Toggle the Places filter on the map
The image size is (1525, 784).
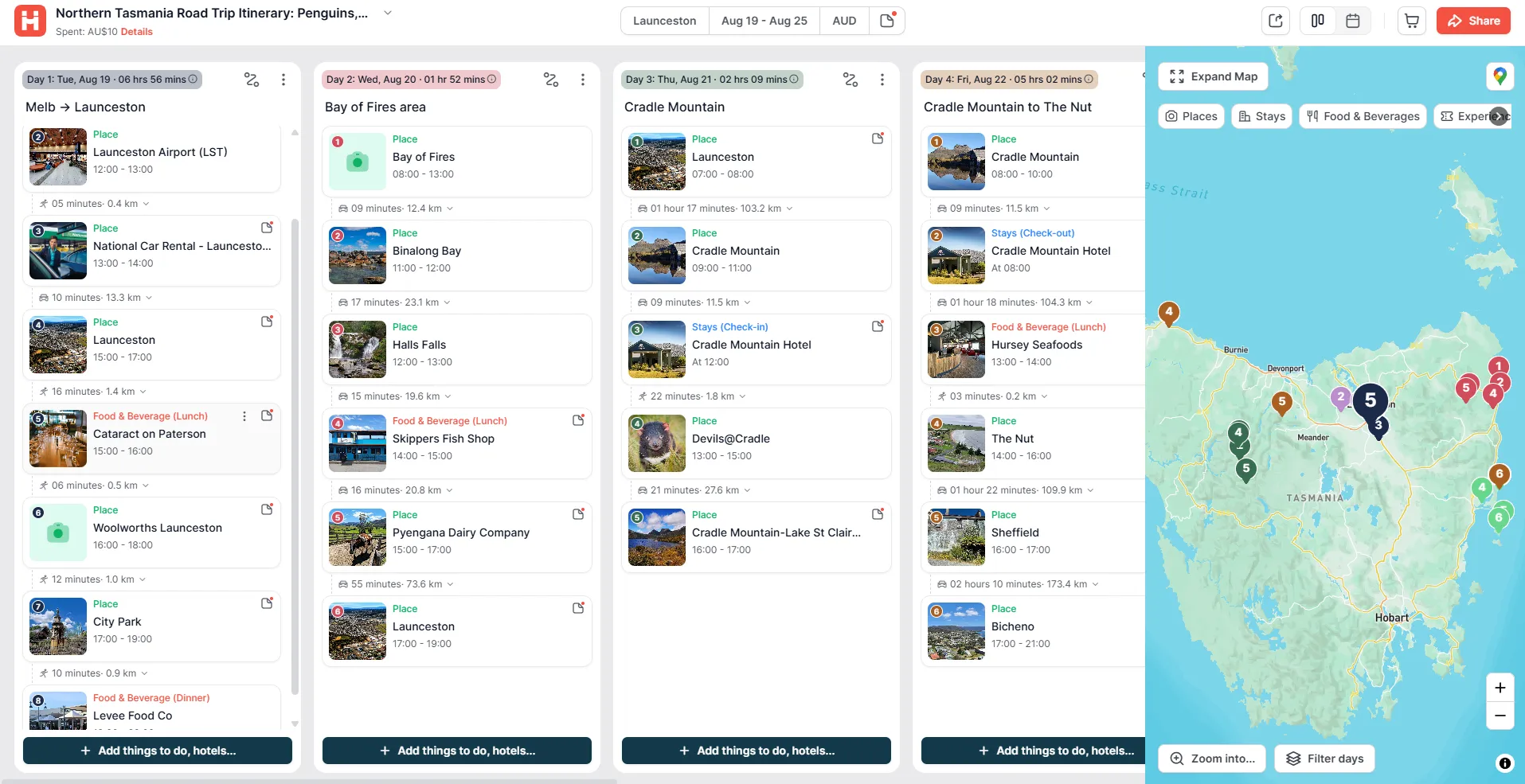click(x=1191, y=116)
